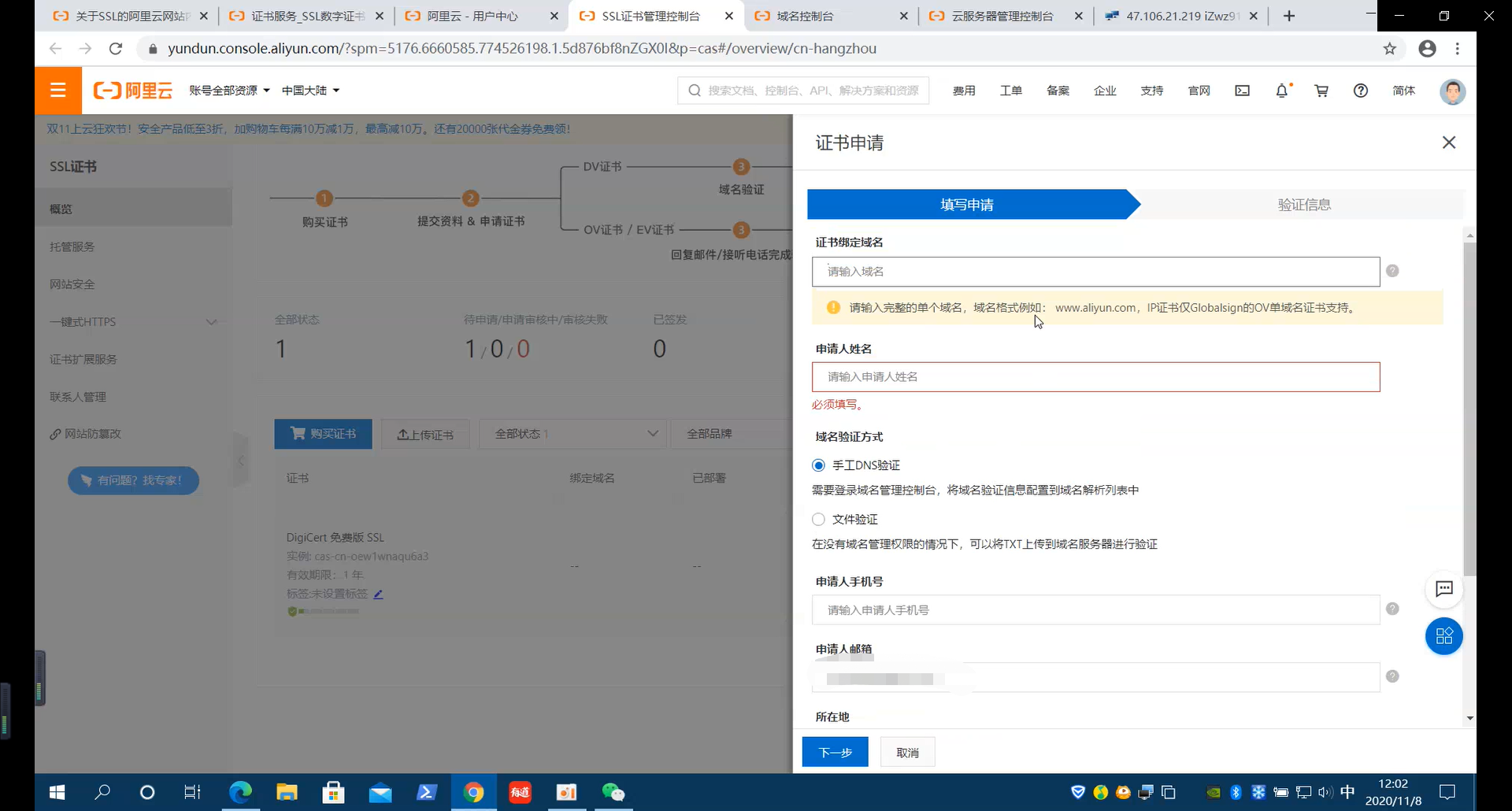
Task: Focus the 申请人邮箱 input field
Action: pos(1095,678)
